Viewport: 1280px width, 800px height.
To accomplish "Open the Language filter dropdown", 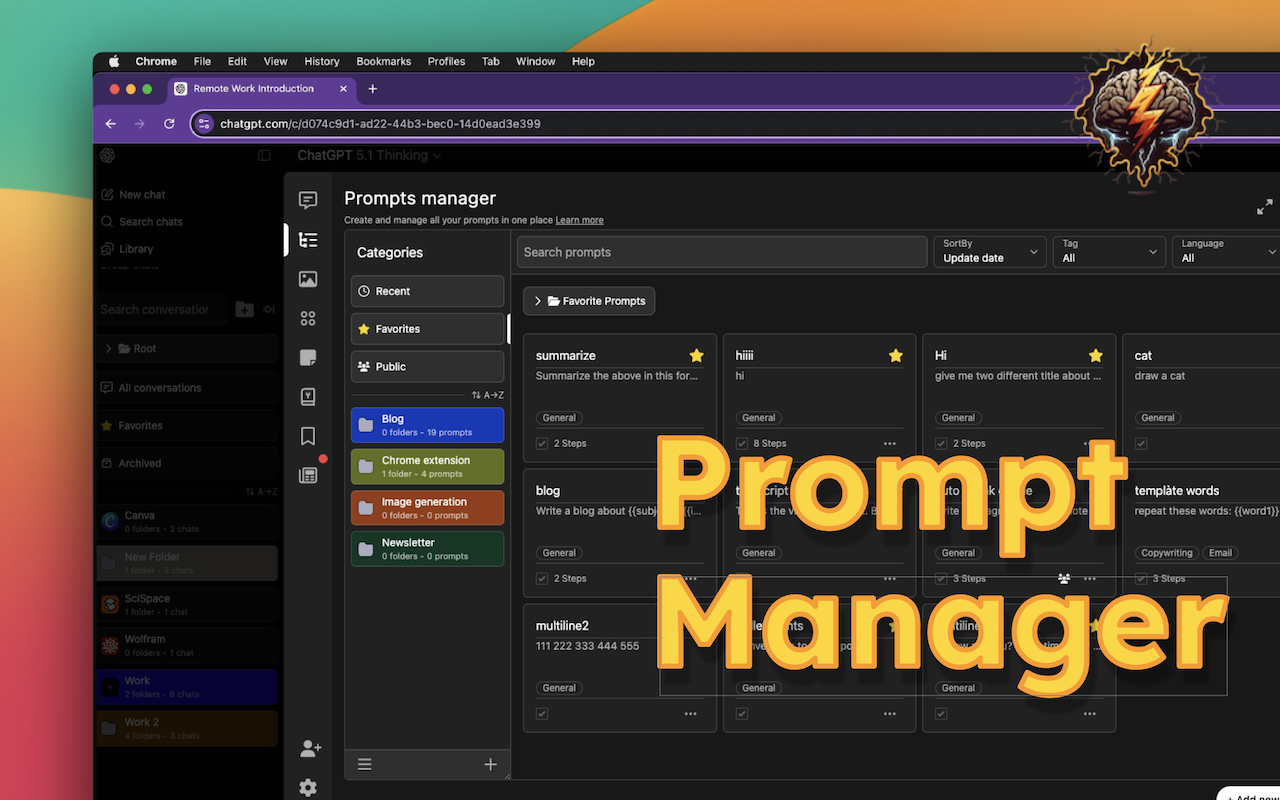I will click(x=1228, y=252).
